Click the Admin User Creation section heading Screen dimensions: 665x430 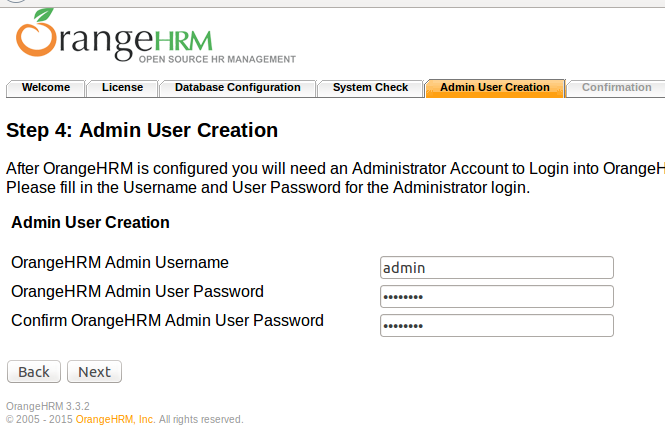[x=90, y=222]
